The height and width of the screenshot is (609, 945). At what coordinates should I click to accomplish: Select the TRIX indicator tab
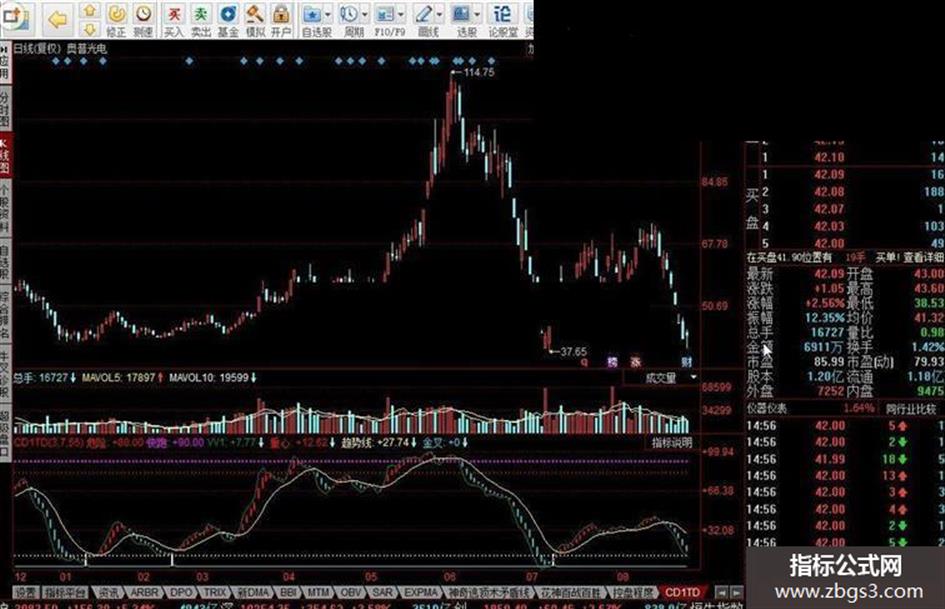pyautogui.click(x=215, y=593)
